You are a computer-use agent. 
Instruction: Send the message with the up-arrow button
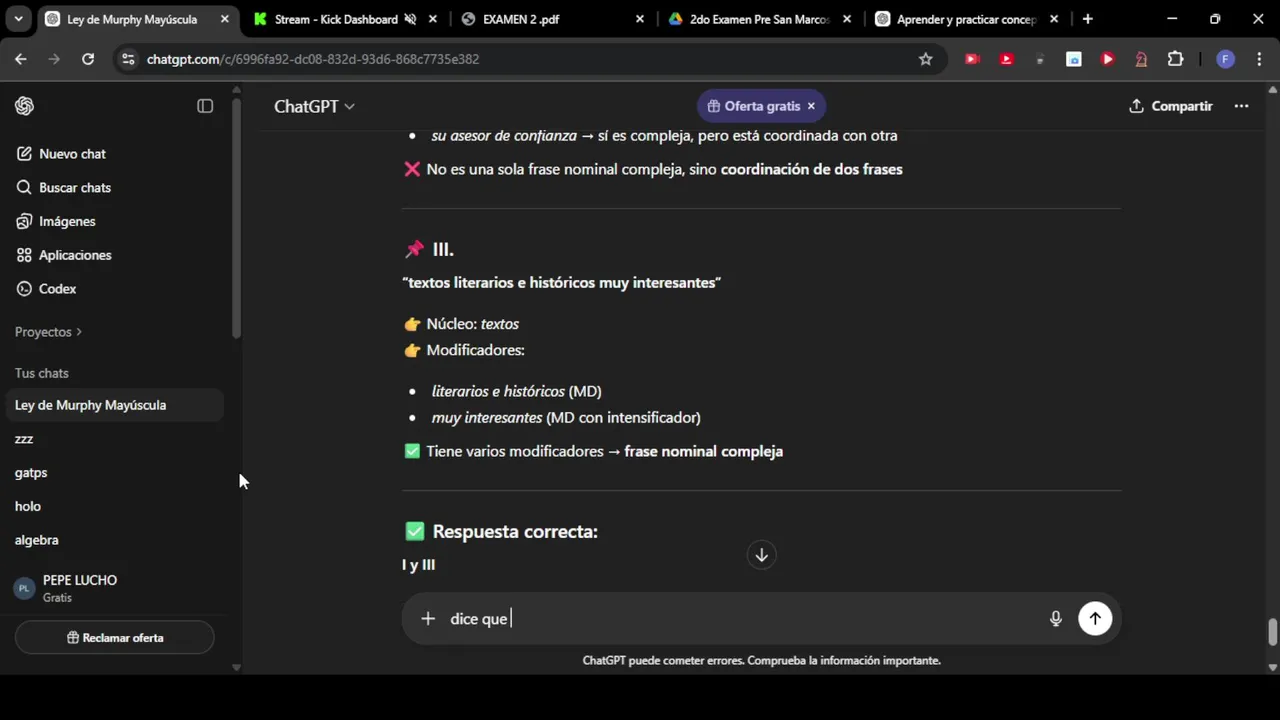(x=1095, y=619)
